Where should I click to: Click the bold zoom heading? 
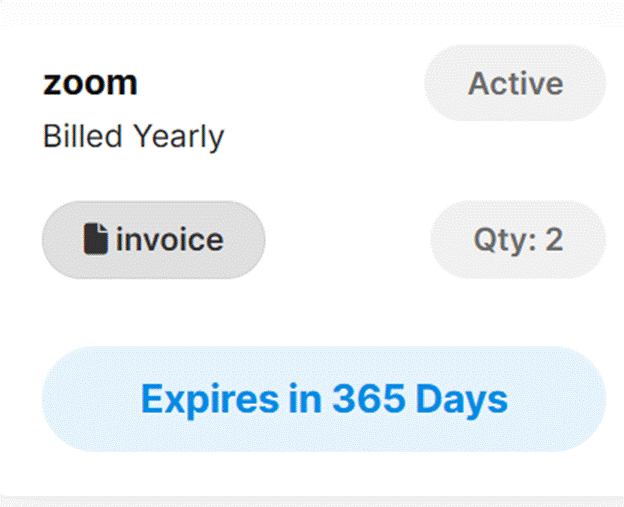(x=90, y=83)
